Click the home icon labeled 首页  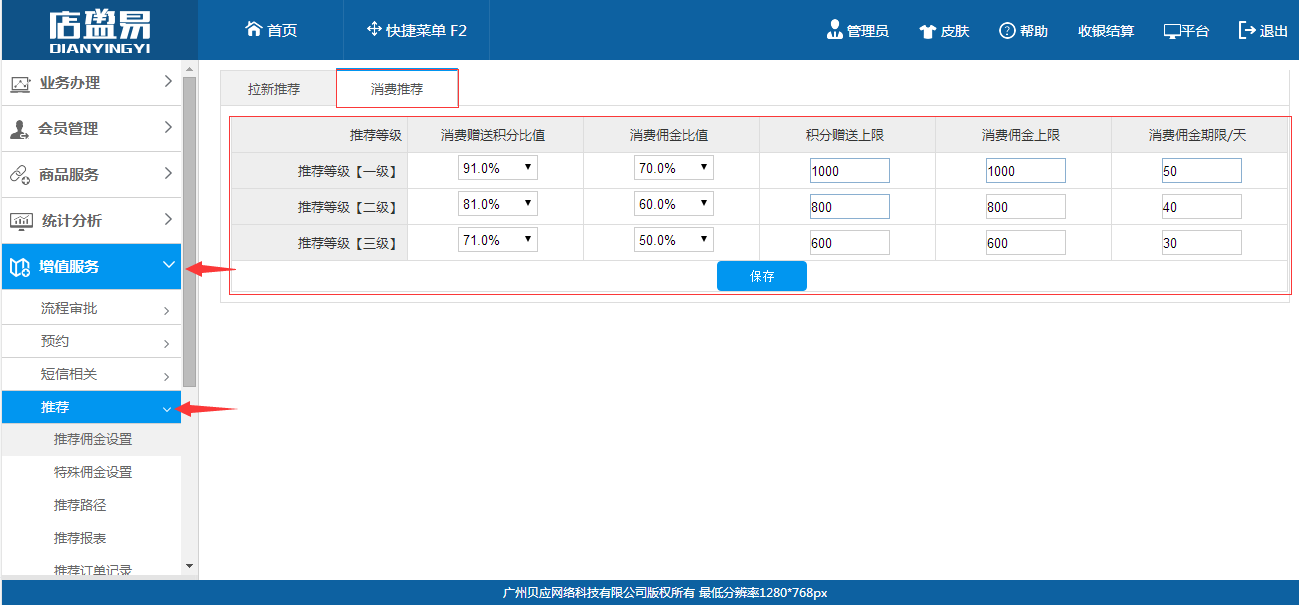254,30
